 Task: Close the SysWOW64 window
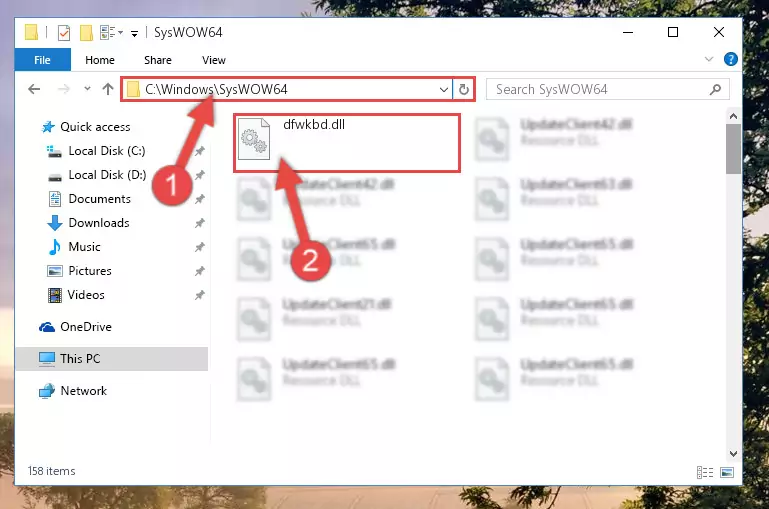tap(718, 32)
